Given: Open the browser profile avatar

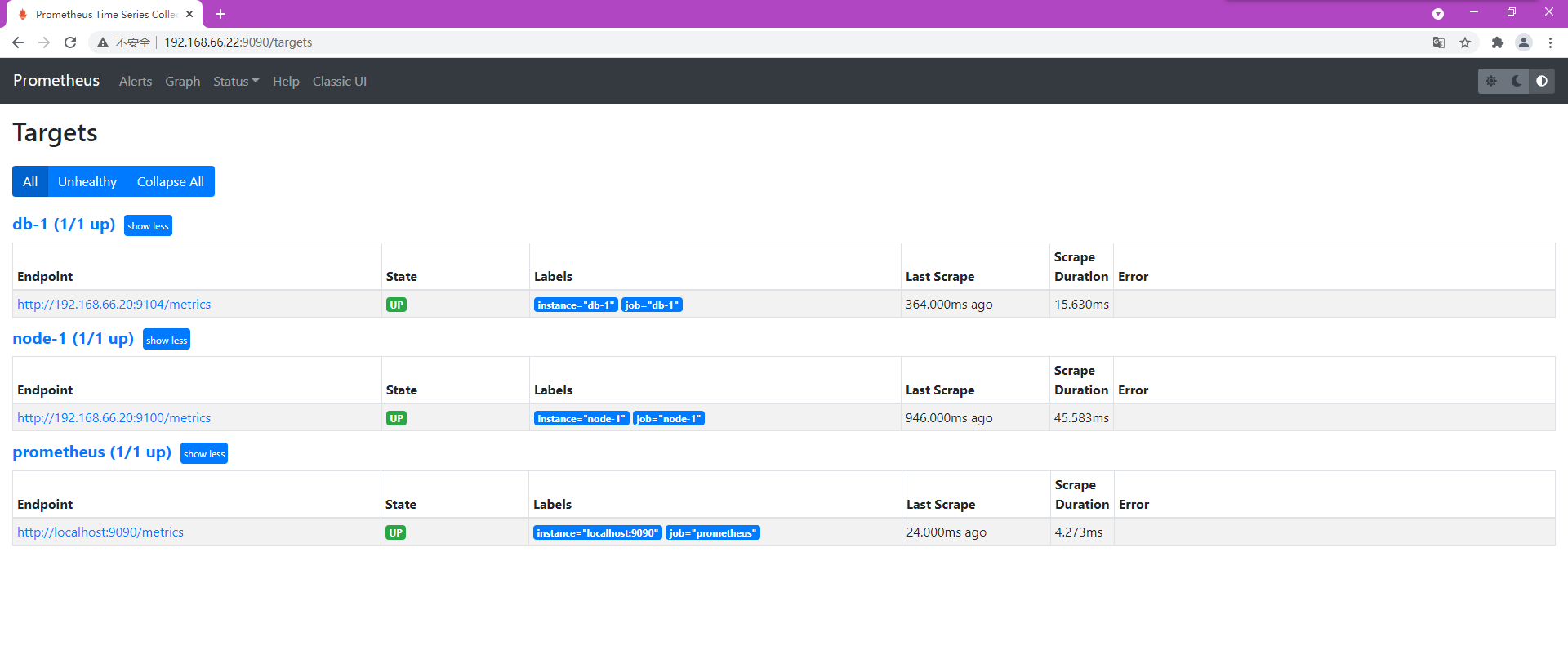Looking at the screenshot, I should click(x=1524, y=42).
